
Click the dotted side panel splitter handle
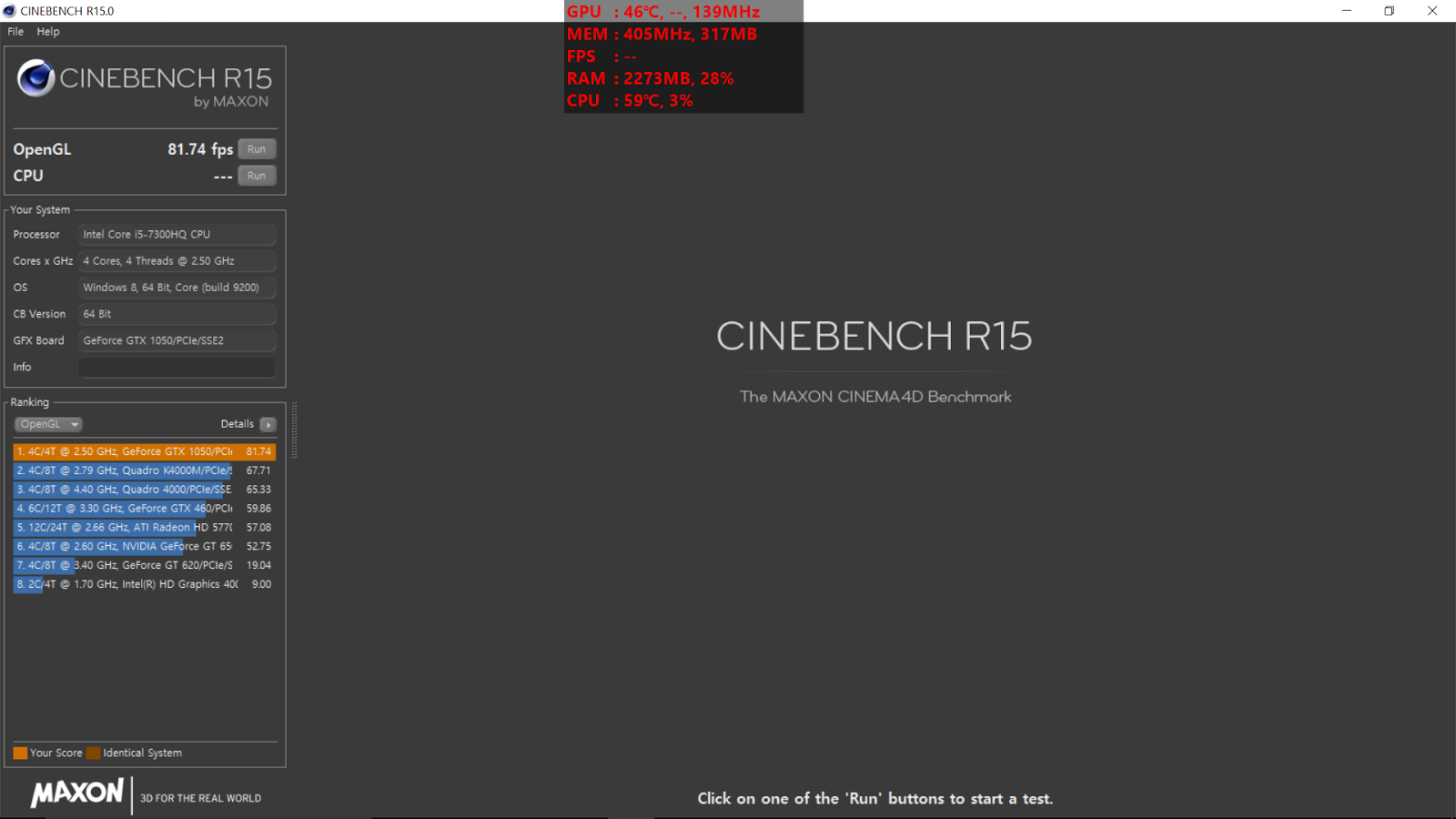point(294,430)
